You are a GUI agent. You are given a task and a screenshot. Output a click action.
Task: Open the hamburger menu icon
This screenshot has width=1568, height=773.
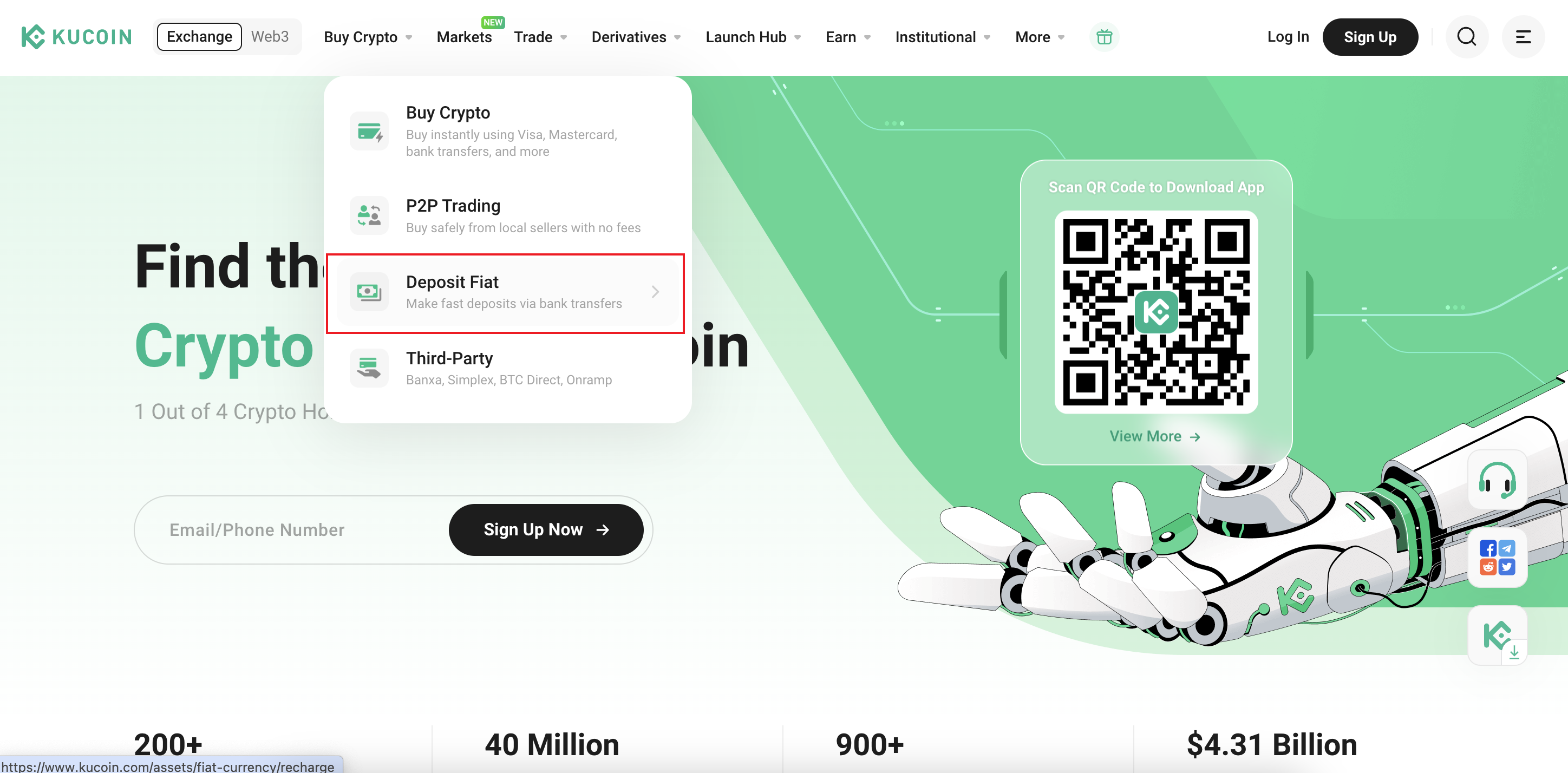click(x=1523, y=37)
